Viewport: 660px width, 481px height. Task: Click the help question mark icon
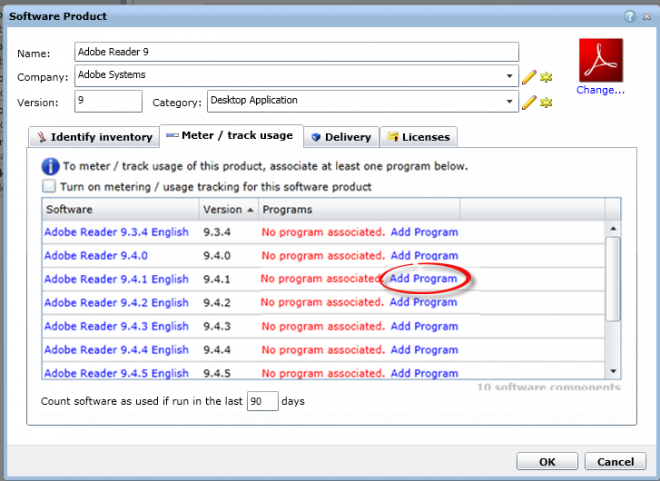(x=630, y=16)
